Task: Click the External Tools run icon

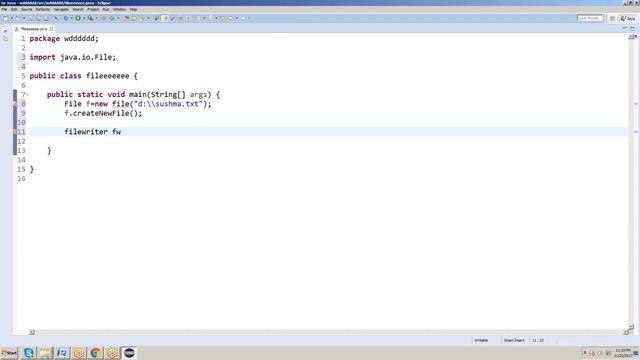Action: [91, 18]
